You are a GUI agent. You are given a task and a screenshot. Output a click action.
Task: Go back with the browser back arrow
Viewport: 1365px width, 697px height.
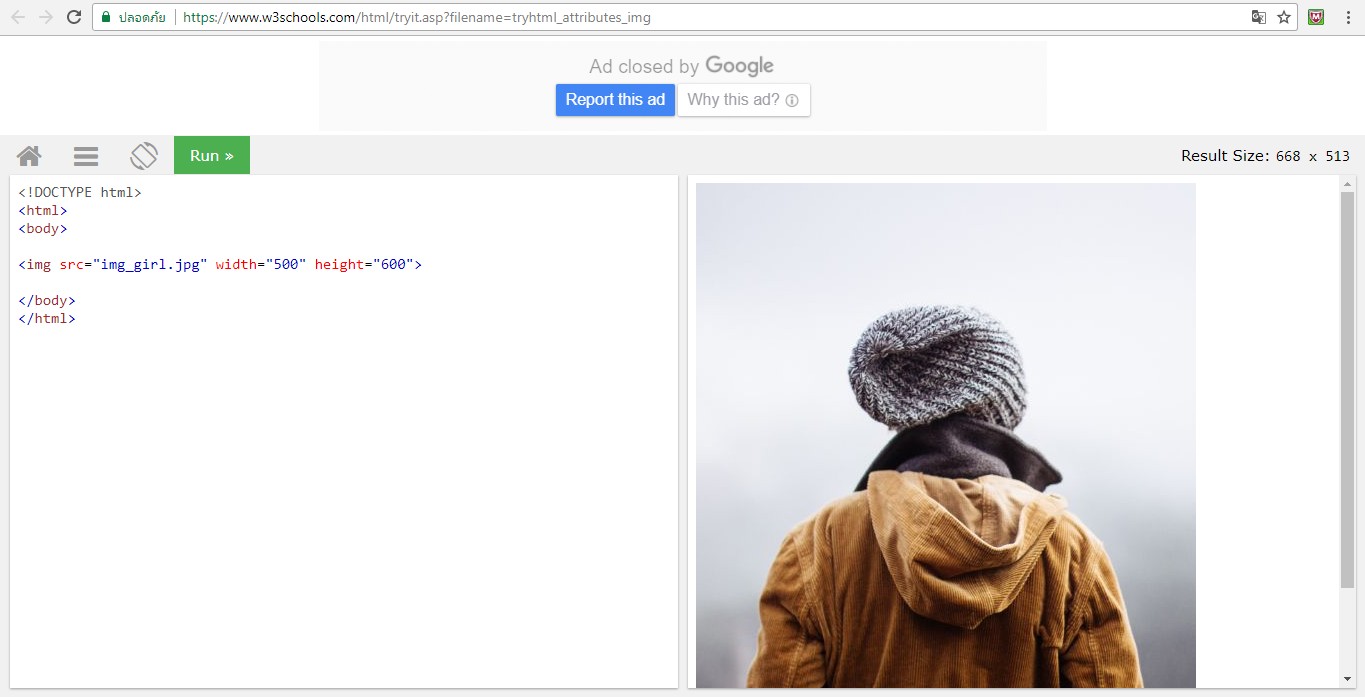18,17
